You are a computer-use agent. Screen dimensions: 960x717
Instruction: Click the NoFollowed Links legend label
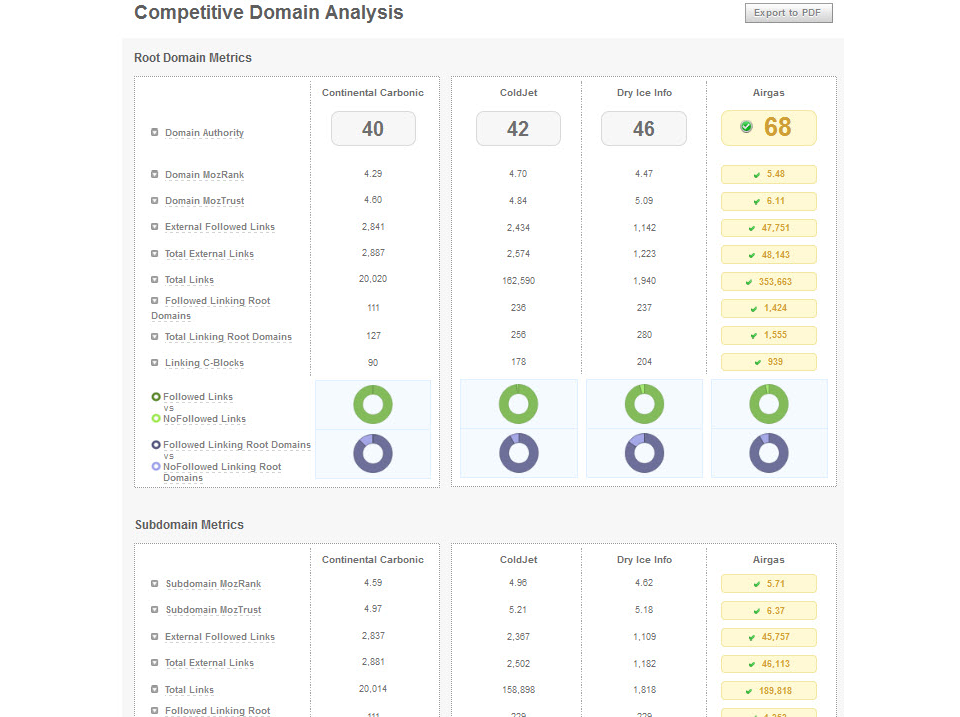tap(204, 419)
